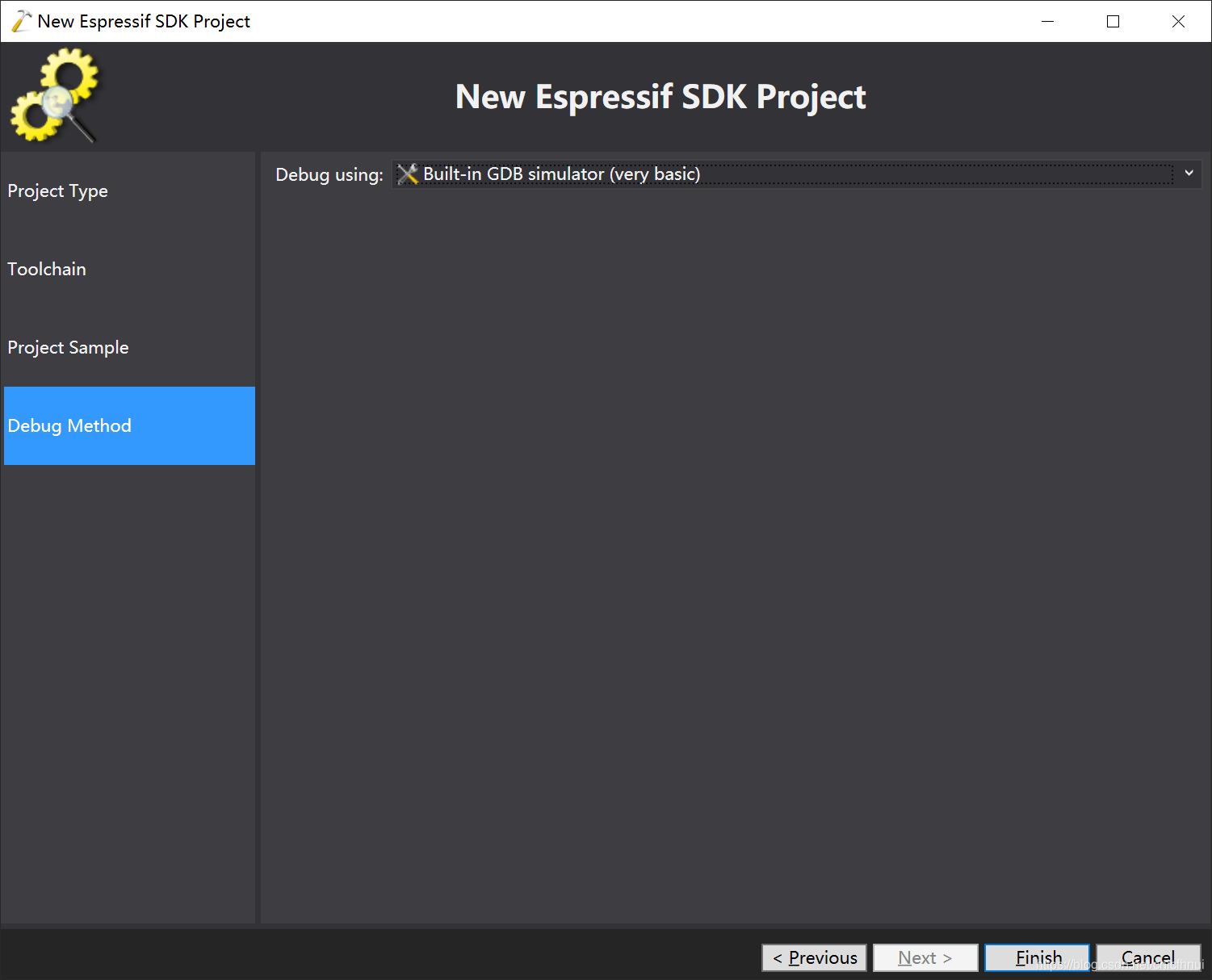
Task: Click the Finish button to create project
Action: pos(1037,957)
